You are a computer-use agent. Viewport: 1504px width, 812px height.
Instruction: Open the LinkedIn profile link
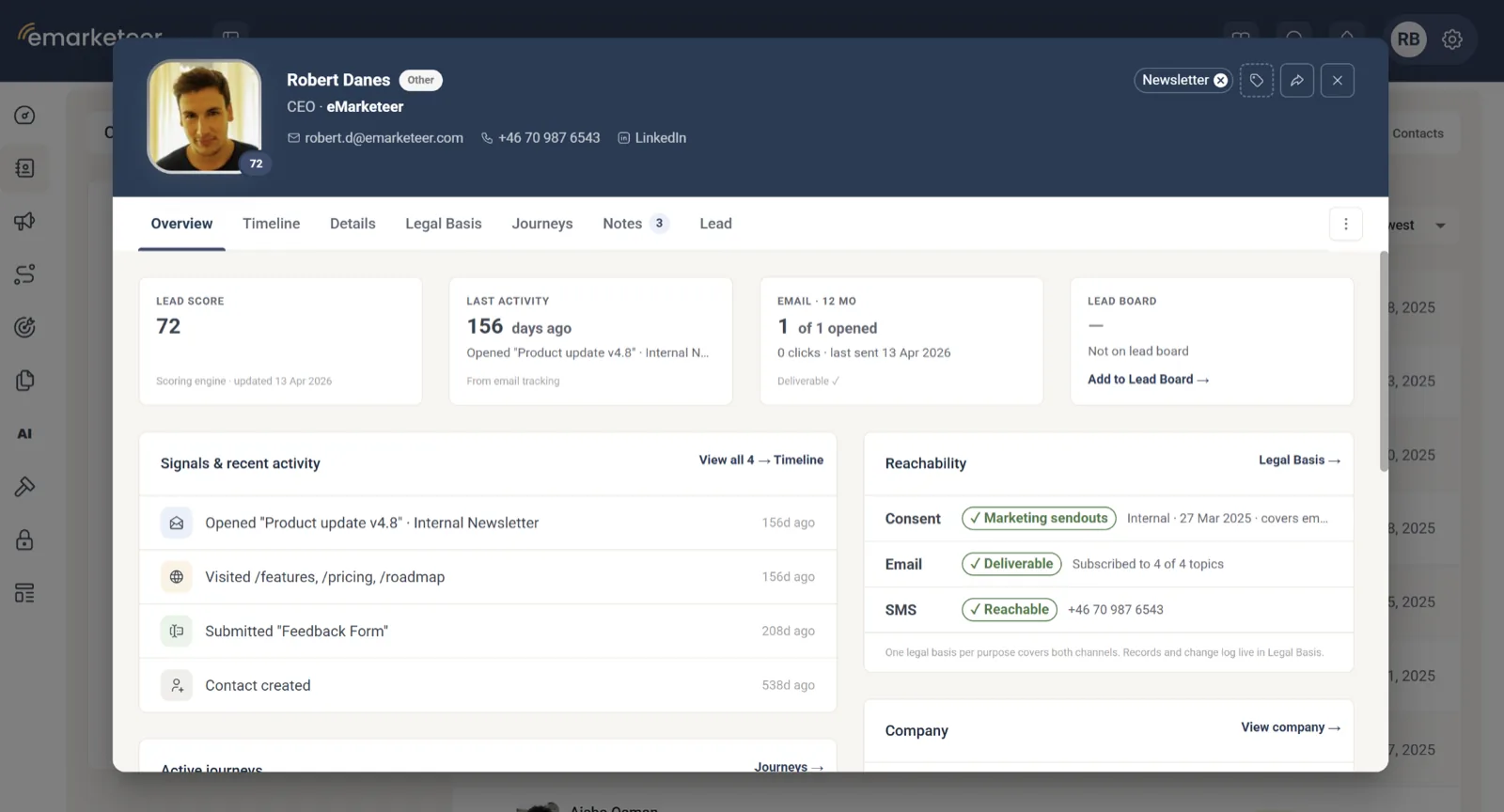(x=660, y=138)
